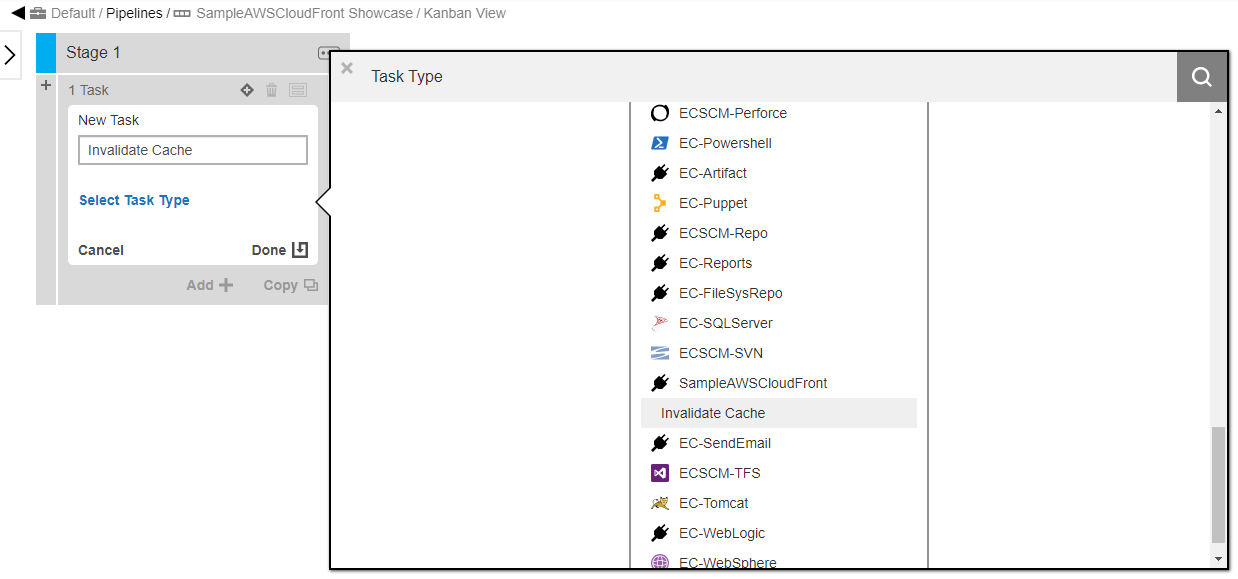Image resolution: width=1238 pixels, height=579 pixels.
Task: Click the EC-Tomcat cat icon
Action: tap(659, 503)
